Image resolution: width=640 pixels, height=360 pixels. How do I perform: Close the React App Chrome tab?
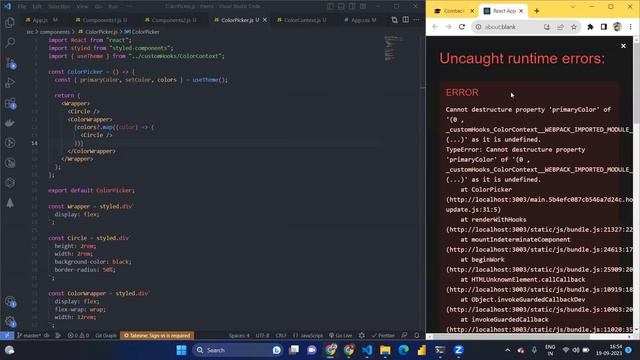[x=521, y=11]
